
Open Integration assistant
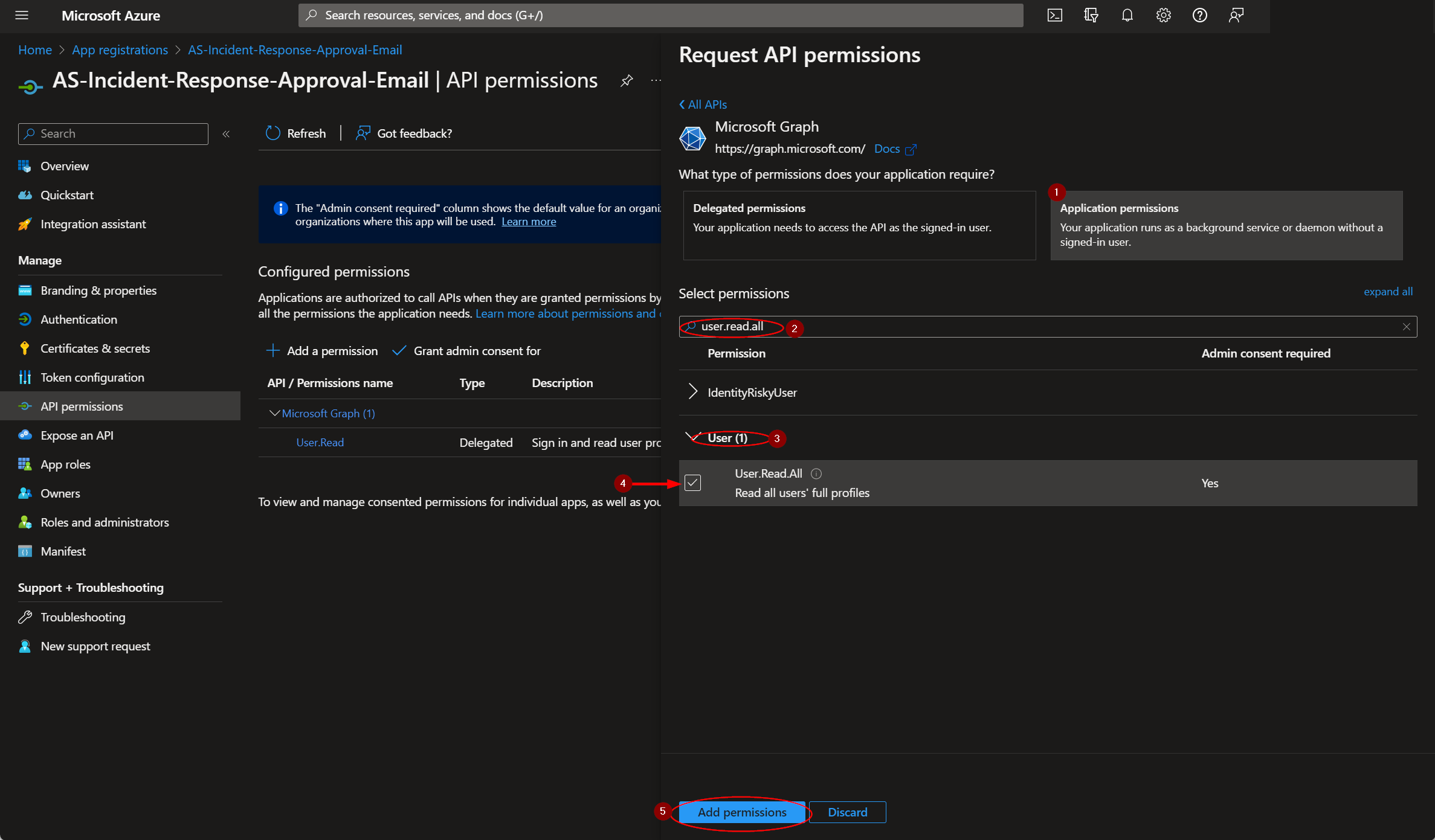pos(93,224)
